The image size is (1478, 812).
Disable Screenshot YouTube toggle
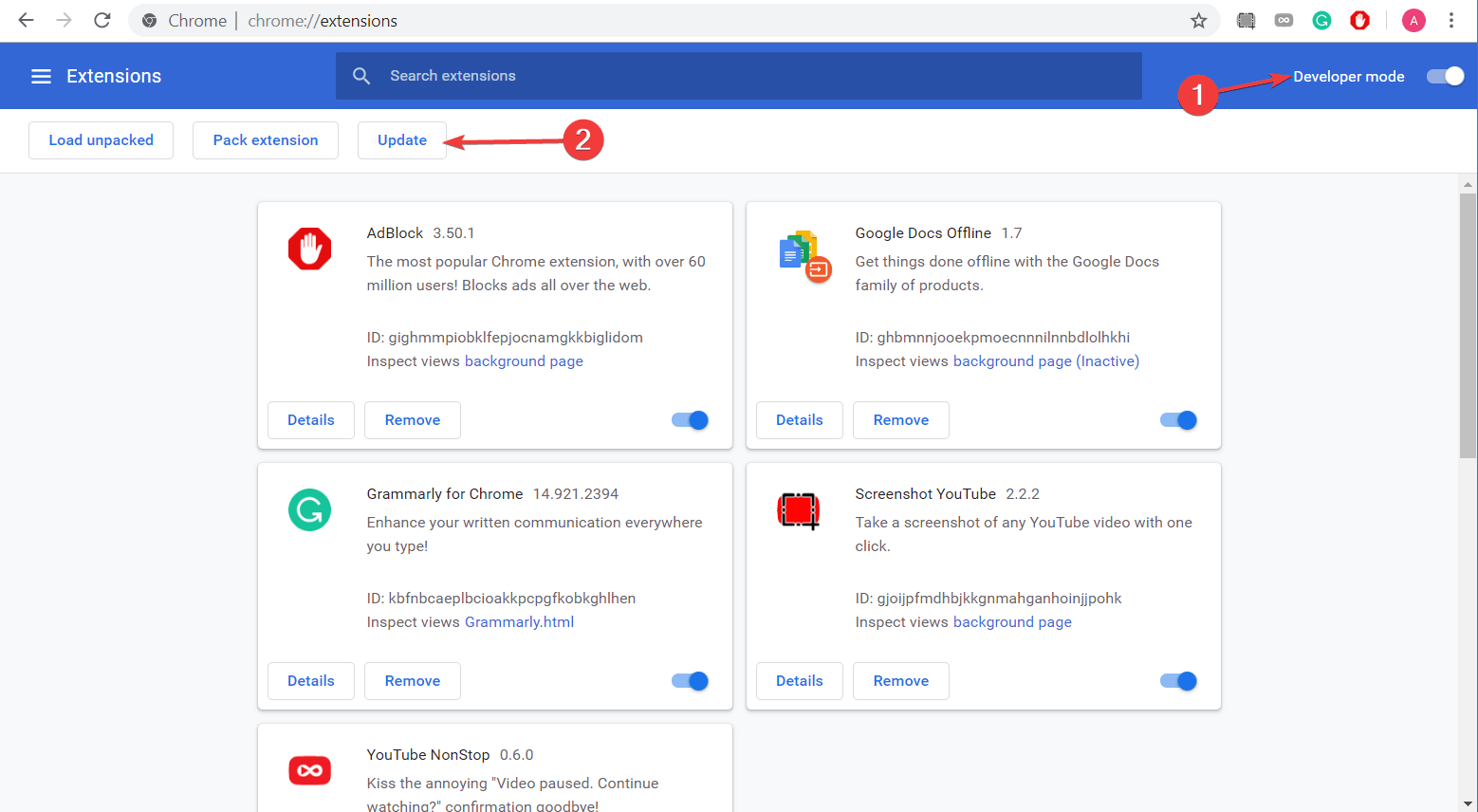1179,681
